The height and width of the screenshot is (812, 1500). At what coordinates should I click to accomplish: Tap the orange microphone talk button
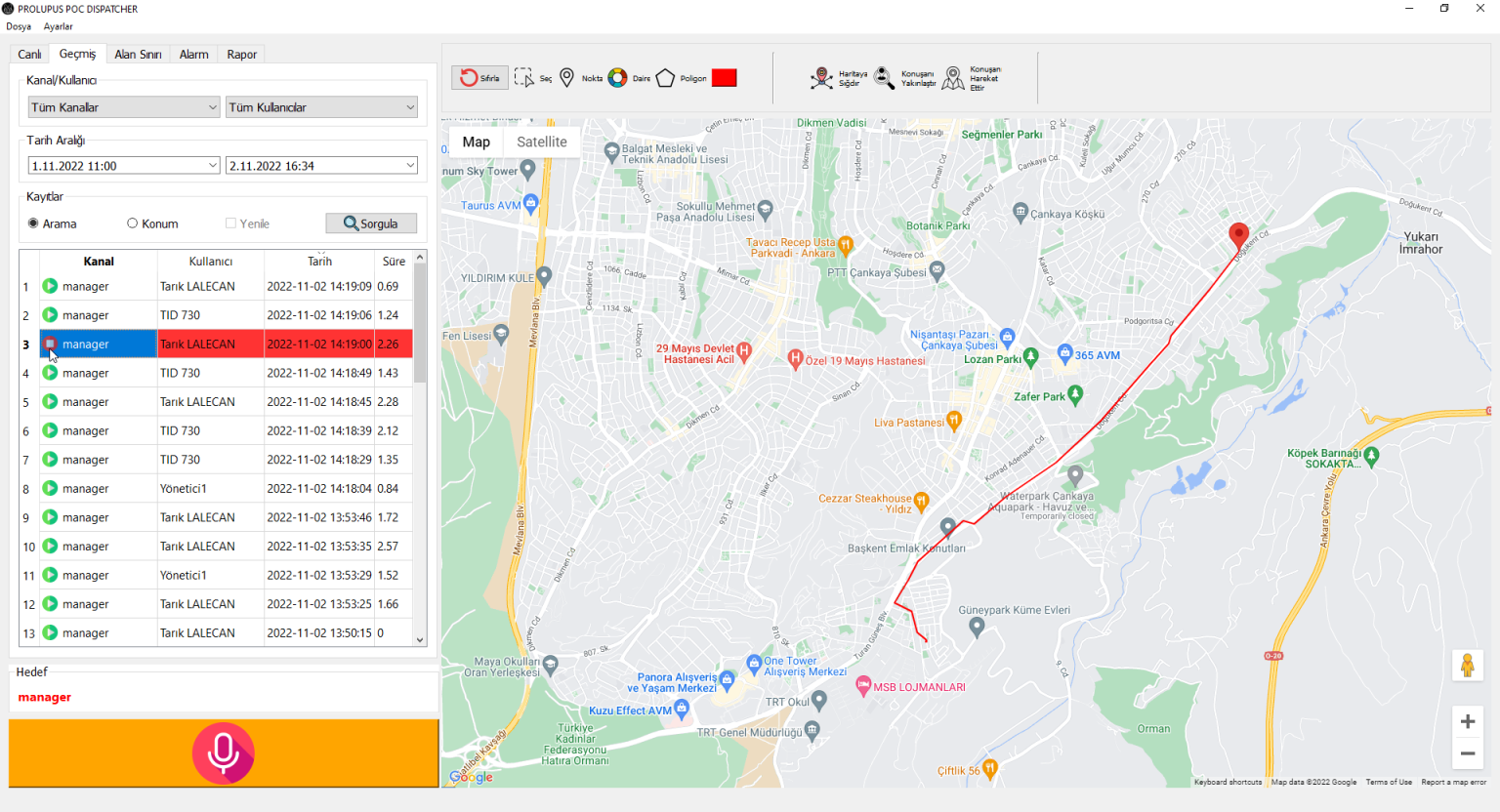click(224, 752)
